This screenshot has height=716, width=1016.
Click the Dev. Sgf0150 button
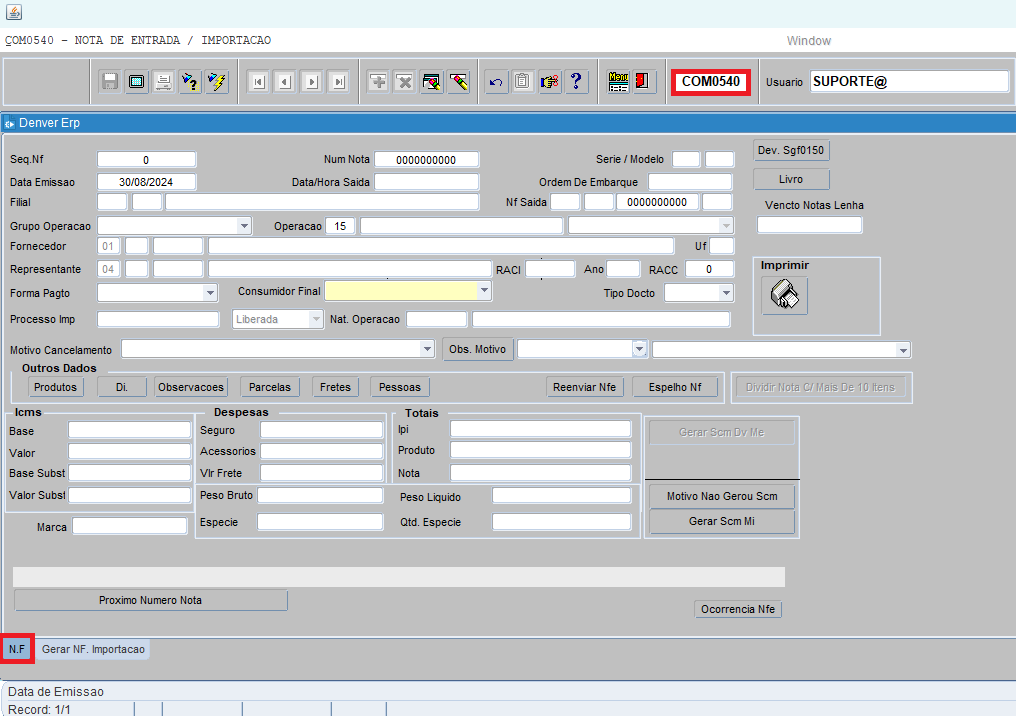tap(791, 150)
